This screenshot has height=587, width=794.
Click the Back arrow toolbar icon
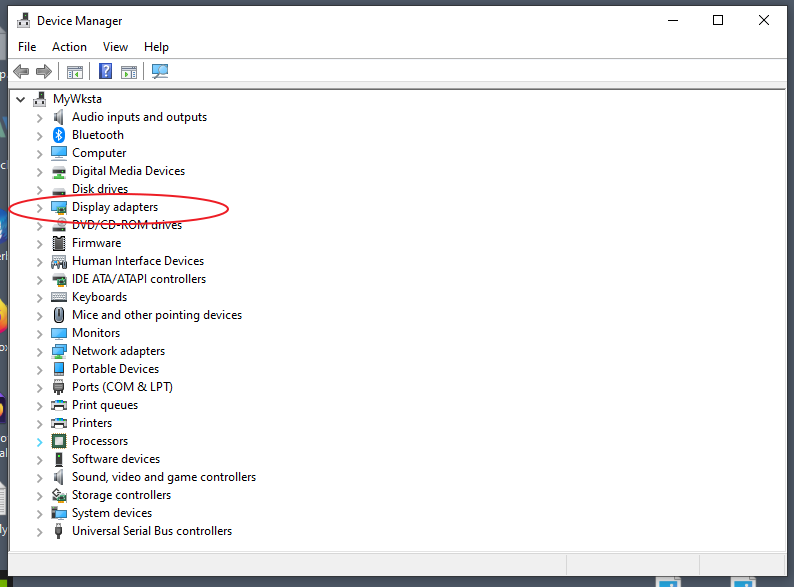coord(21,71)
